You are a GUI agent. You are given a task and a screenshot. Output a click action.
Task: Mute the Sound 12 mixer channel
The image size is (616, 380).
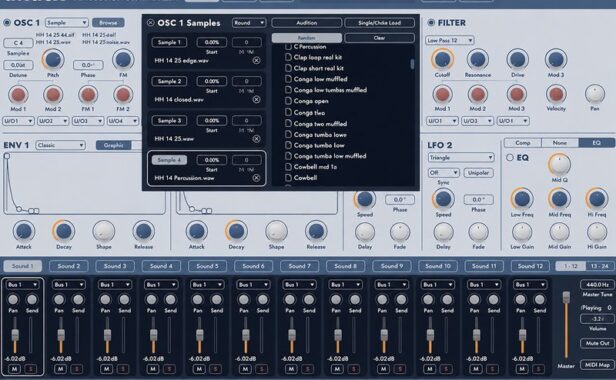[x=522, y=369]
